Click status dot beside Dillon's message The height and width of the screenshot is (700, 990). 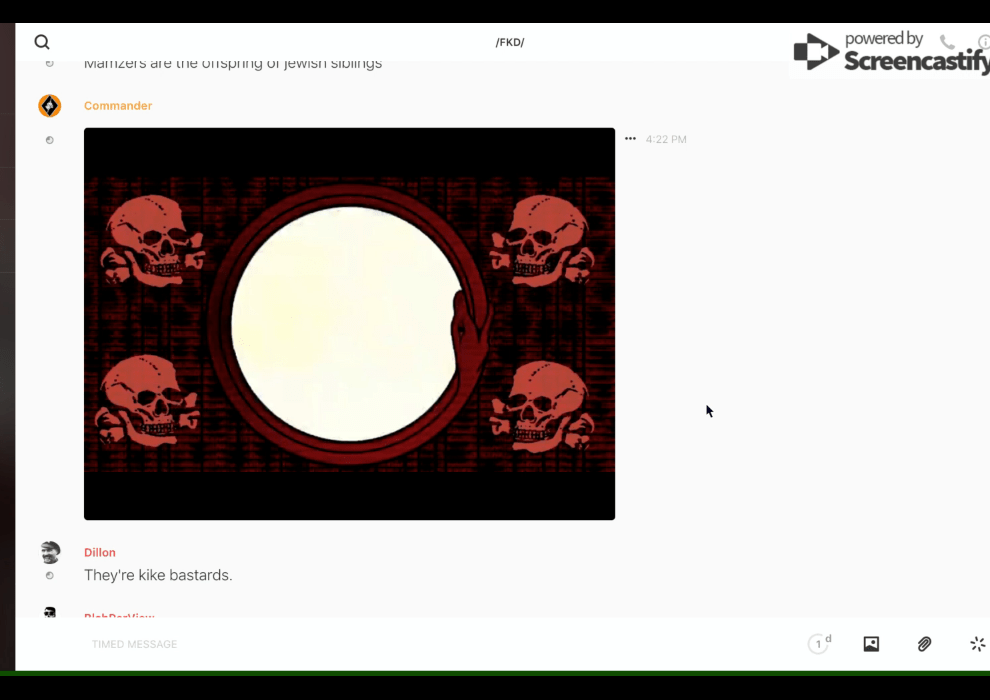tap(50, 576)
